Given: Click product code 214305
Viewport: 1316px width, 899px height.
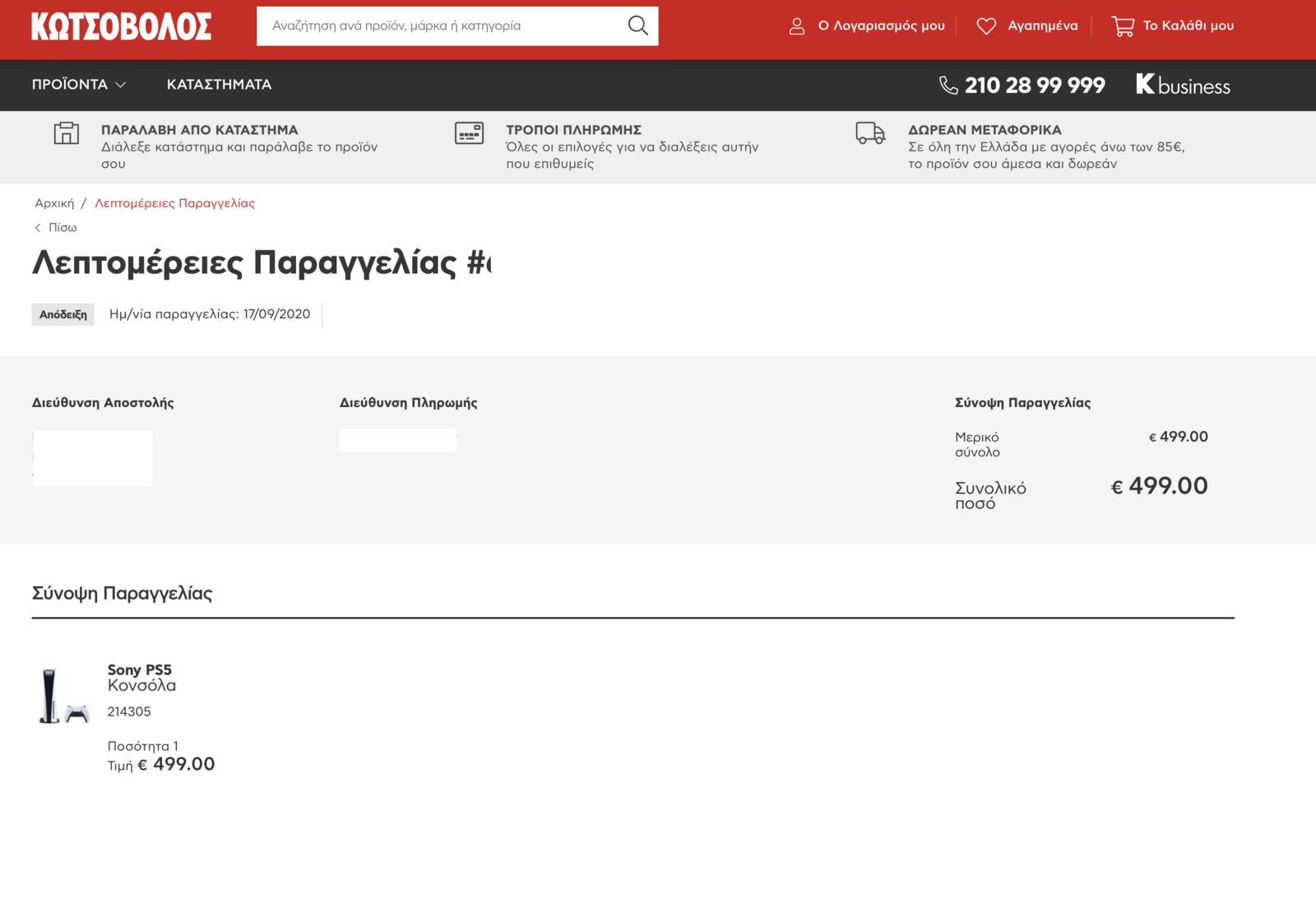Looking at the screenshot, I should click(129, 711).
